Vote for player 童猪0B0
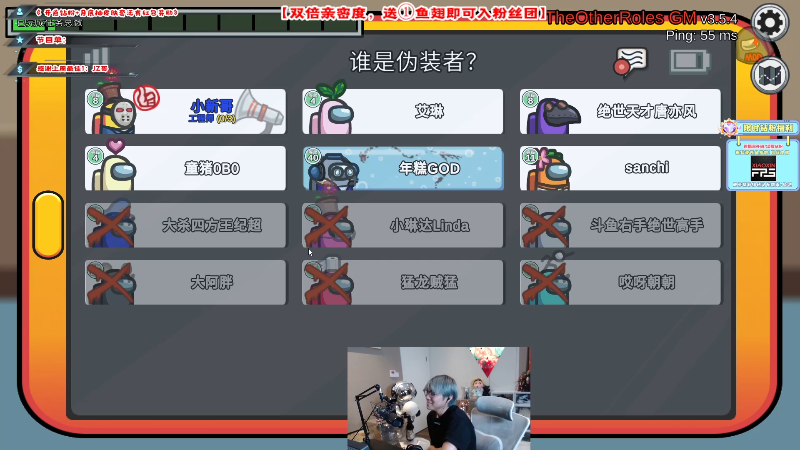The image size is (800, 450). [x=185, y=168]
